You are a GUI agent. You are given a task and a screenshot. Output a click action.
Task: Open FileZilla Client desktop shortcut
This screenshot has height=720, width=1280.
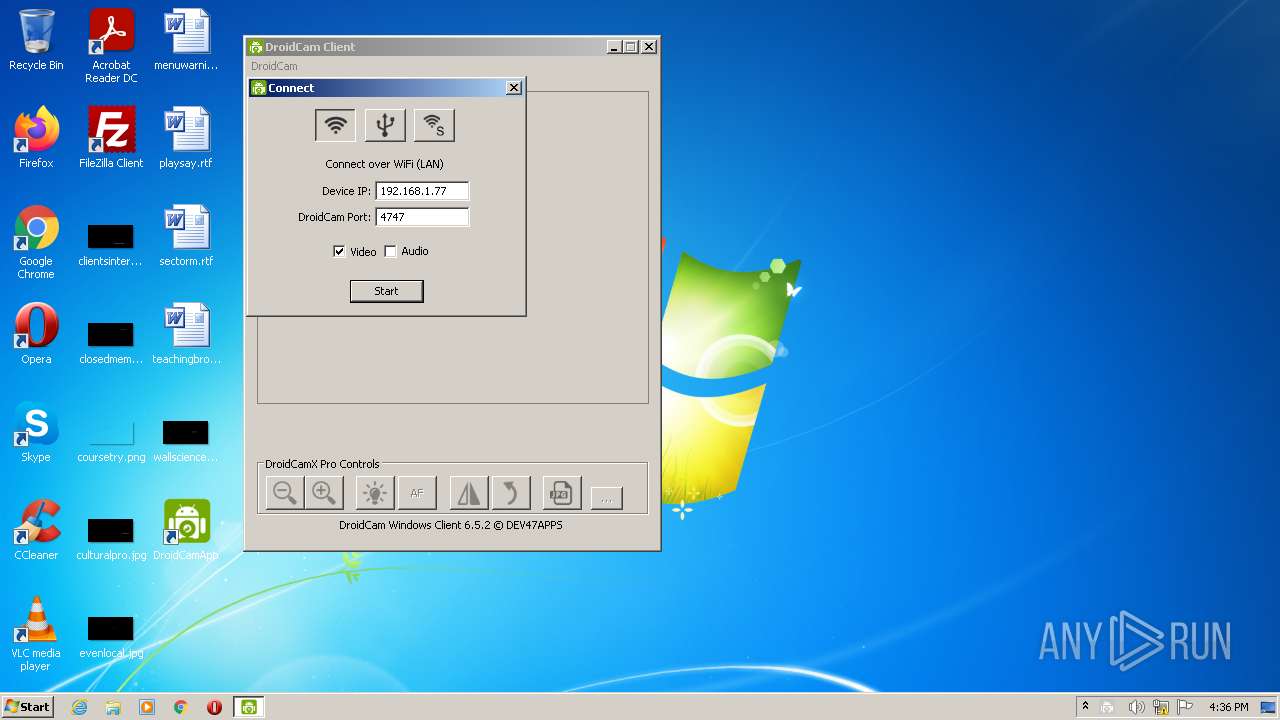[x=111, y=138]
